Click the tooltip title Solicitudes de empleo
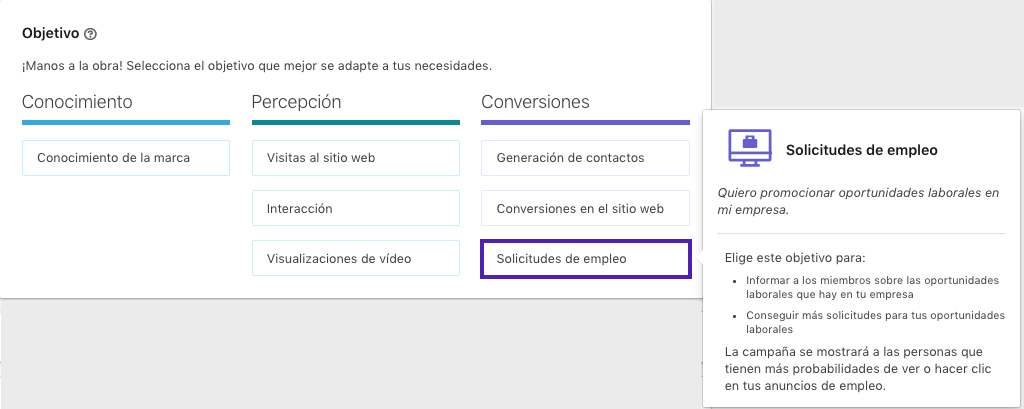Image resolution: width=1024 pixels, height=409 pixels. tap(862, 150)
